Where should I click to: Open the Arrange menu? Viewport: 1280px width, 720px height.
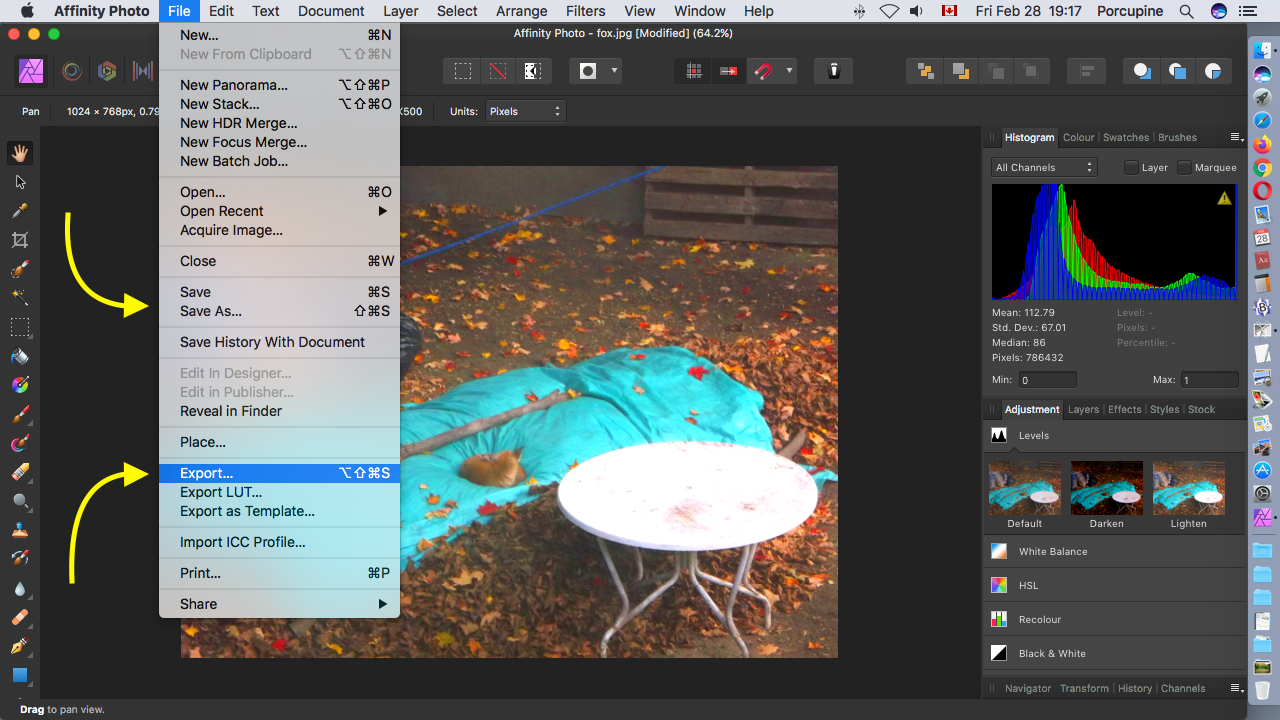point(521,11)
